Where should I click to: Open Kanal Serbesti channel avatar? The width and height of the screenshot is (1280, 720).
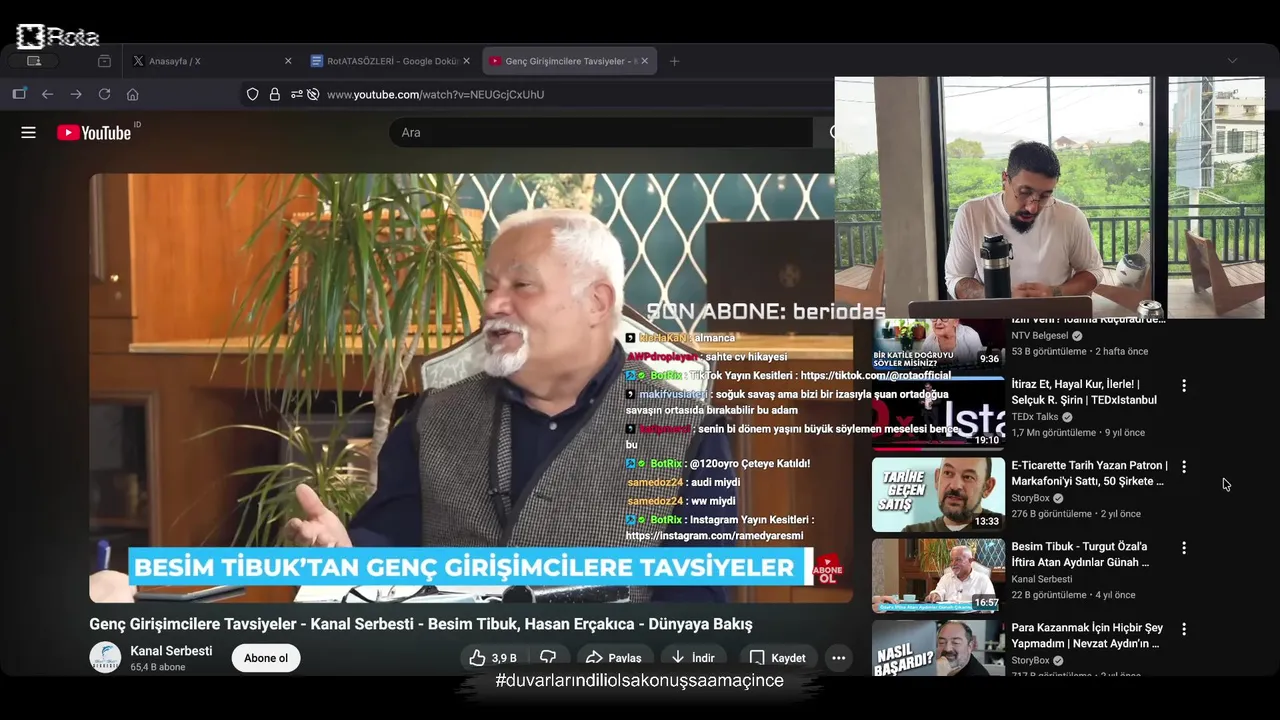pyautogui.click(x=105, y=657)
